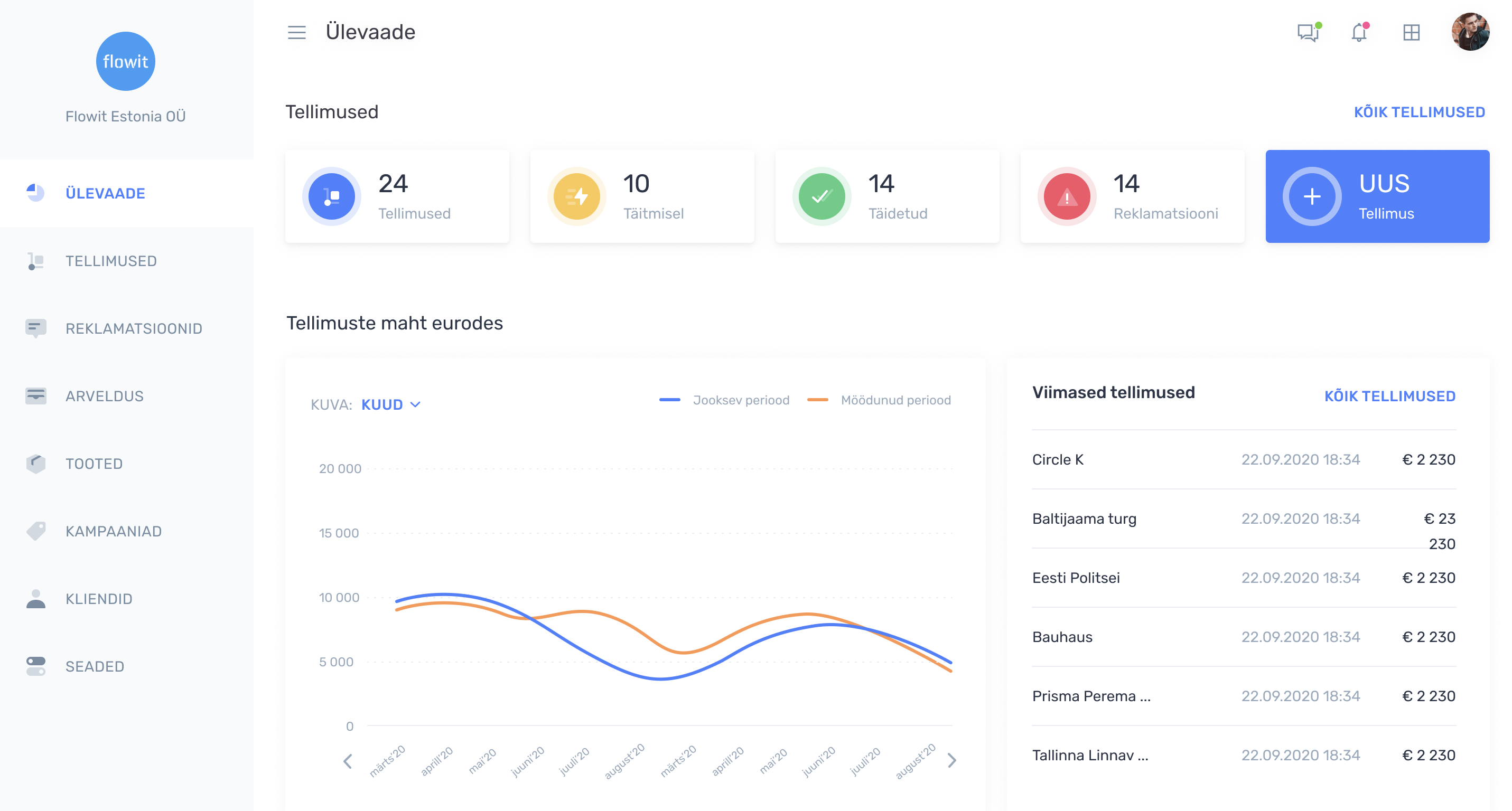Click the Prisma Perema ... order row

pos(1244,696)
